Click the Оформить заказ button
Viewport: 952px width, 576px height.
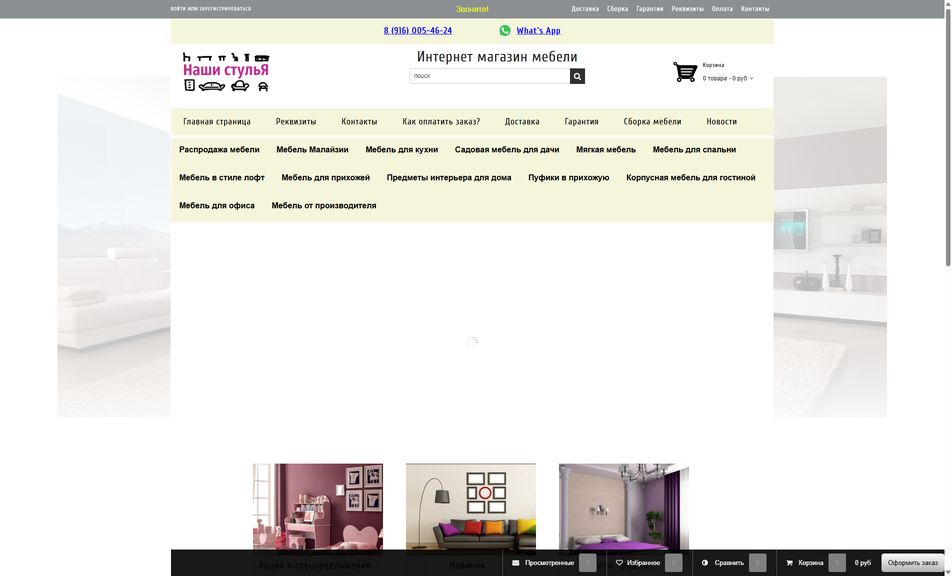point(913,563)
